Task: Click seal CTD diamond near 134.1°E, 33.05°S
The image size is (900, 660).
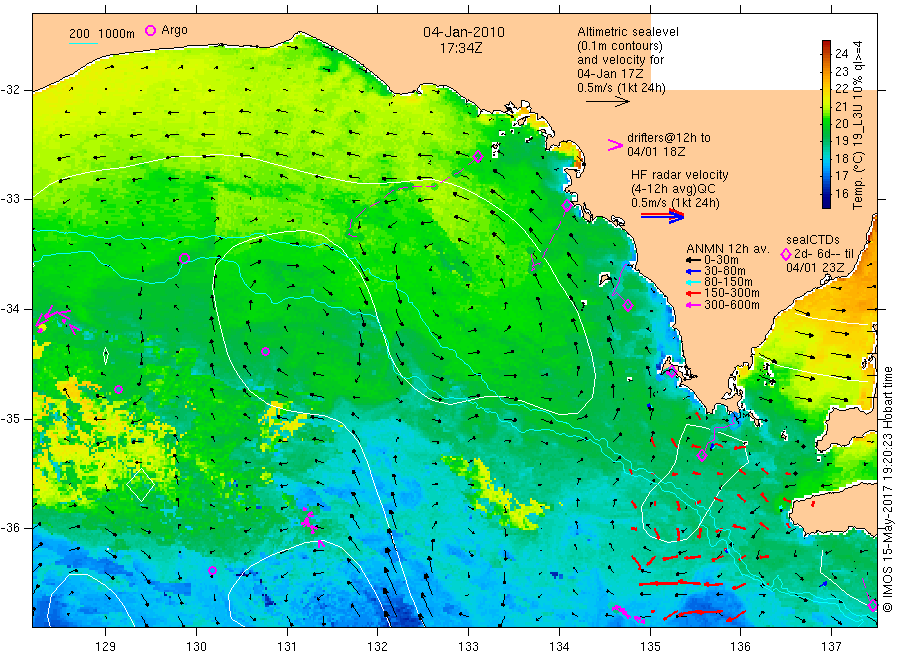Action: [567, 205]
